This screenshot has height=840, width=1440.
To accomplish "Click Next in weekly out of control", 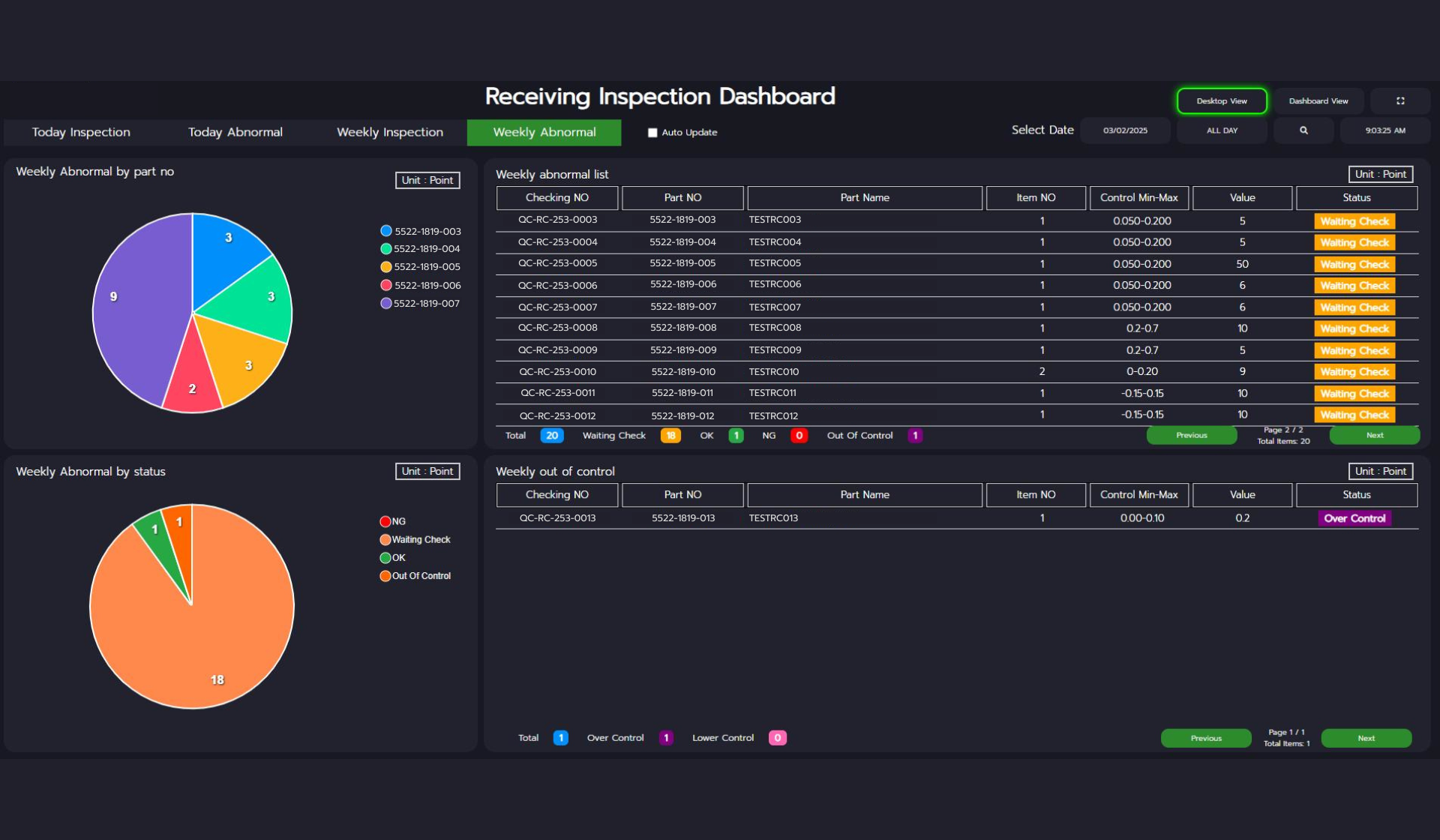I will click(1366, 739).
